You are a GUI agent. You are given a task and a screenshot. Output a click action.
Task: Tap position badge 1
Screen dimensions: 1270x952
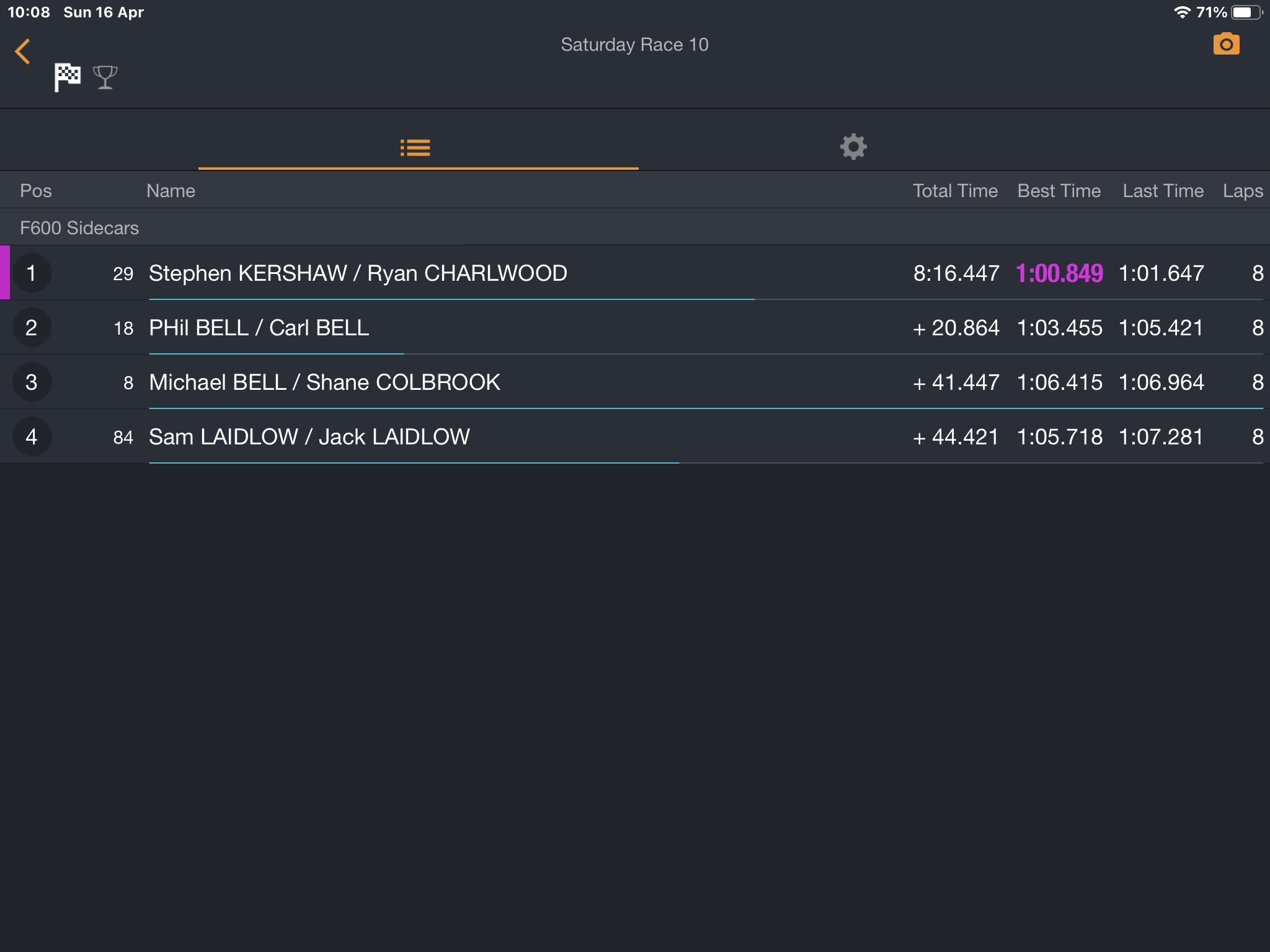(x=32, y=273)
